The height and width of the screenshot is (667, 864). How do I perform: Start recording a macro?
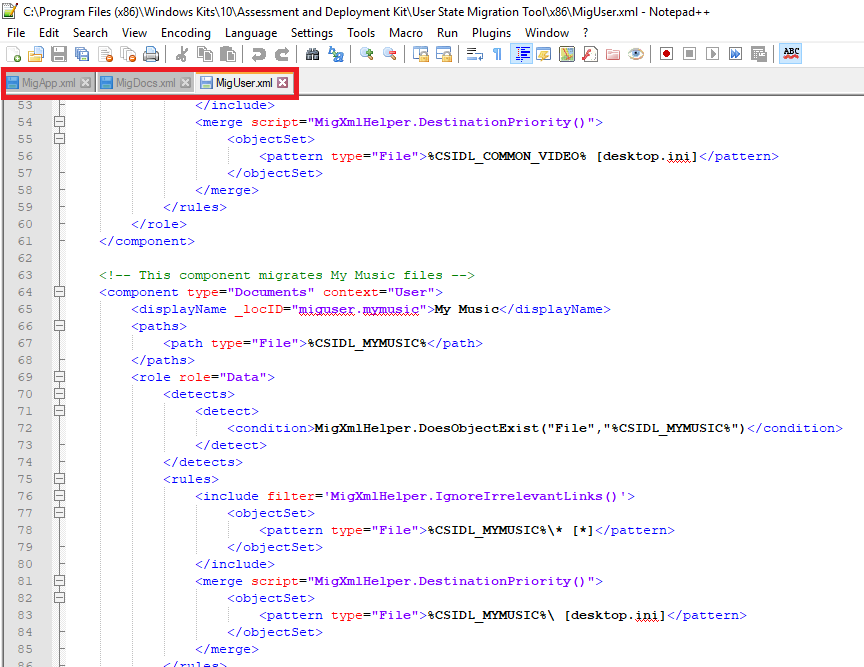[x=666, y=54]
